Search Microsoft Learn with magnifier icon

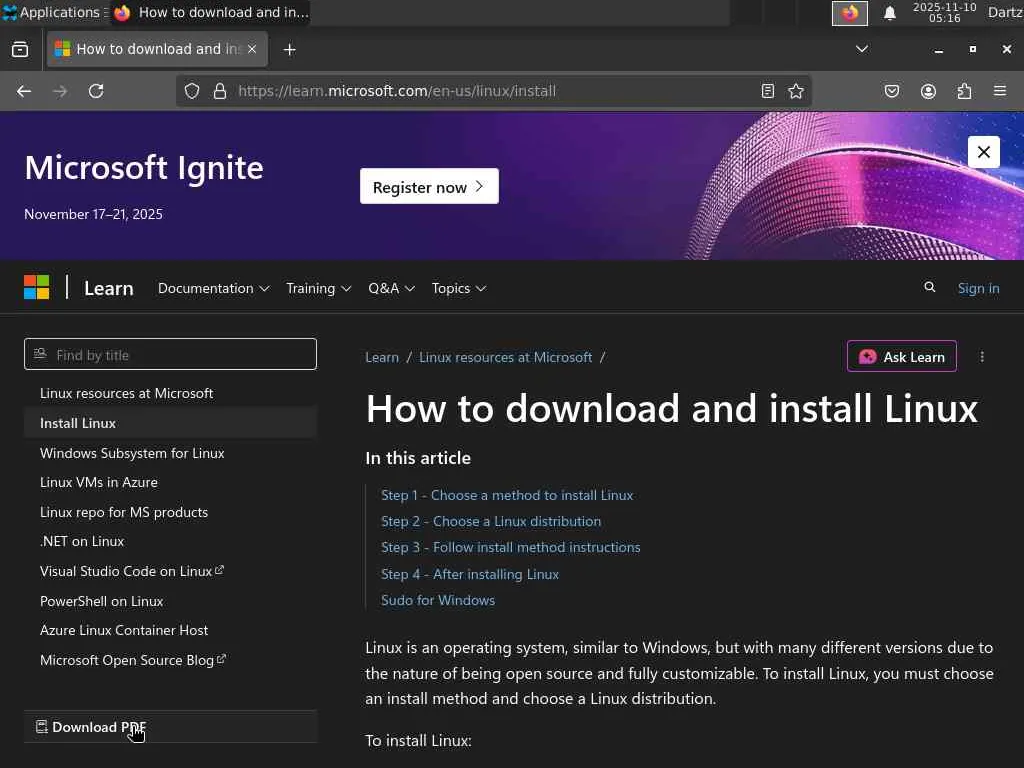[x=929, y=287]
